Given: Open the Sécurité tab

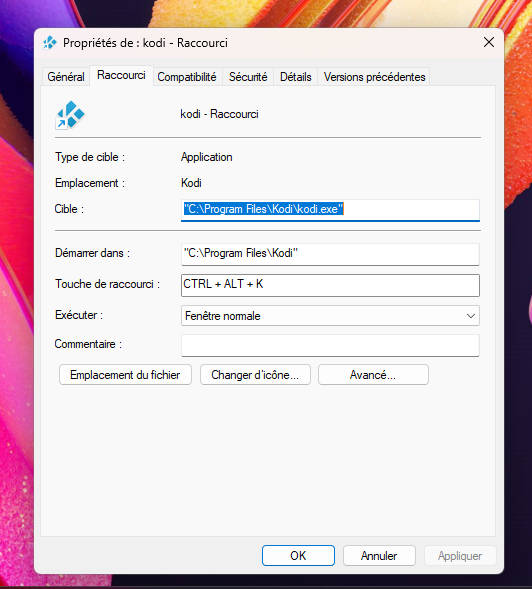Looking at the screenshot, I should [x=248, y=77].
